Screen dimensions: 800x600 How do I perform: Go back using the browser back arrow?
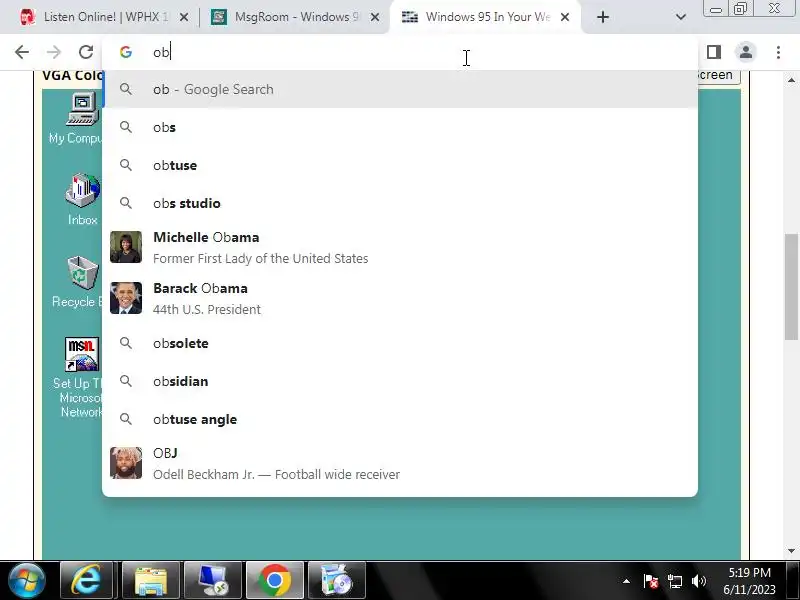[22, 52]
